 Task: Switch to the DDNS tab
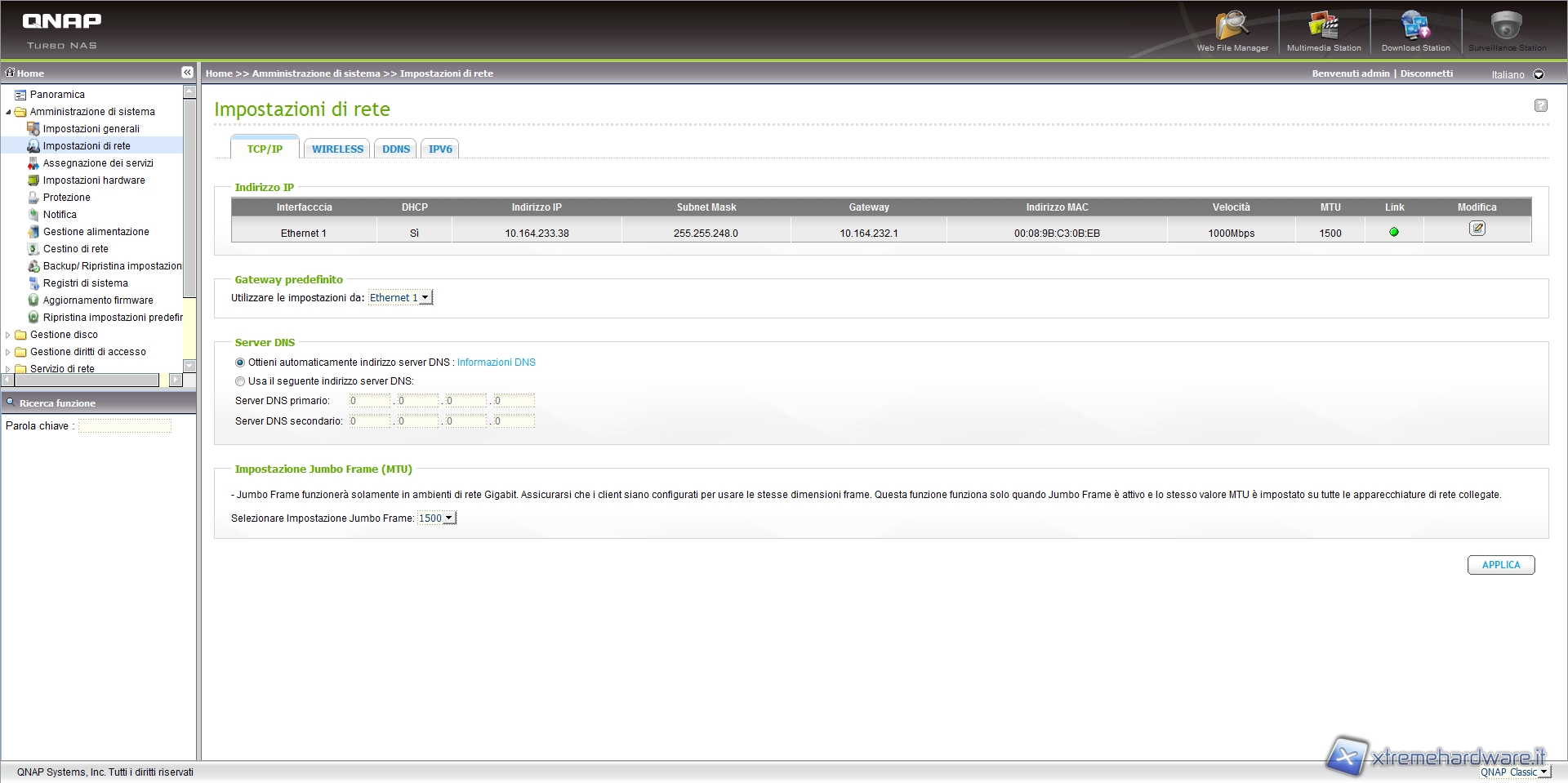[x=396, y=149]
